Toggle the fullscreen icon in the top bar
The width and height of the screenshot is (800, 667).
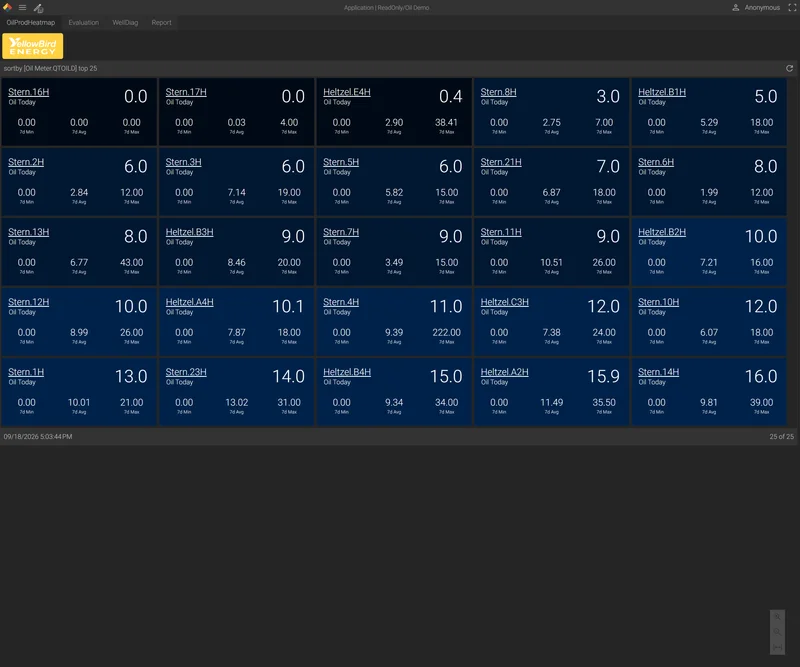click(792, 8)
